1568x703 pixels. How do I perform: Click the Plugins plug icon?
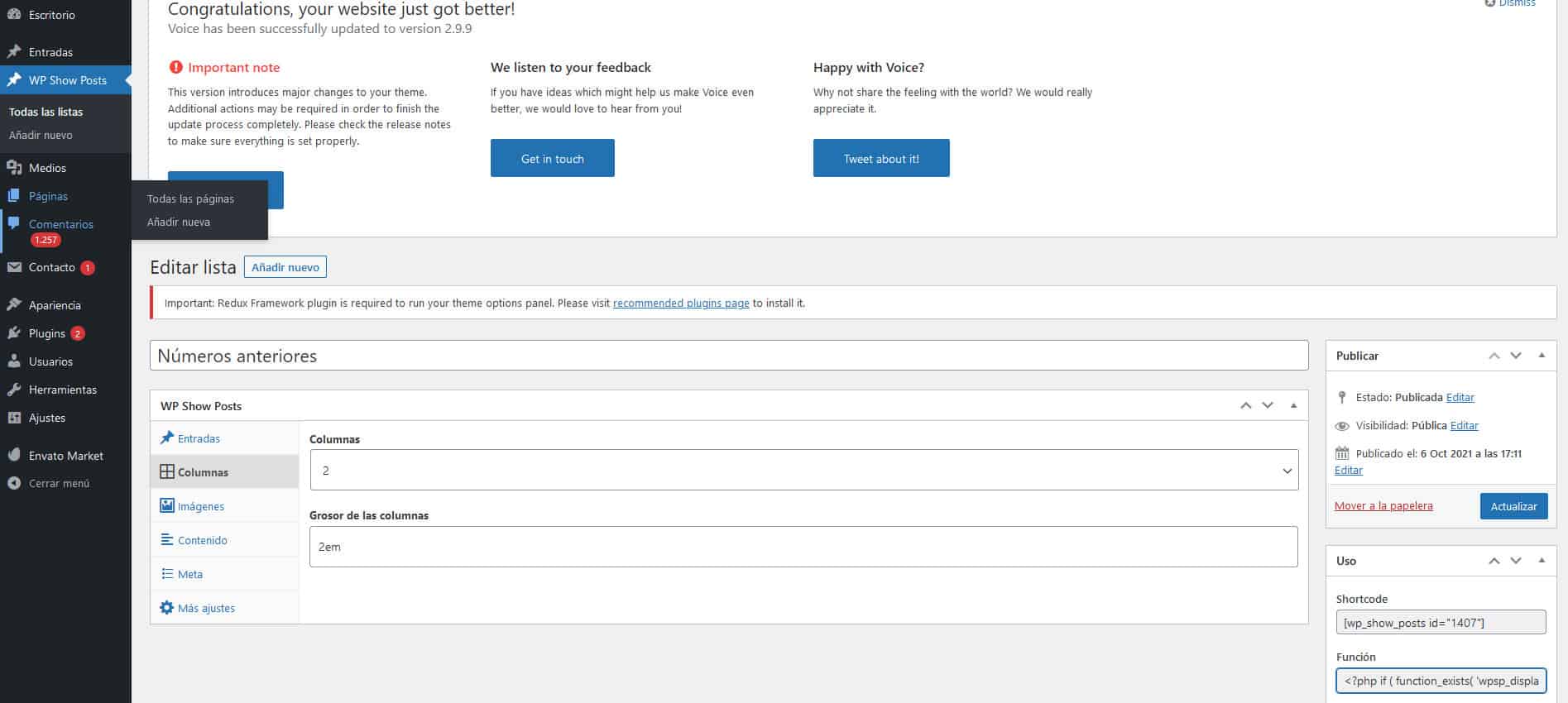point(14,333)
